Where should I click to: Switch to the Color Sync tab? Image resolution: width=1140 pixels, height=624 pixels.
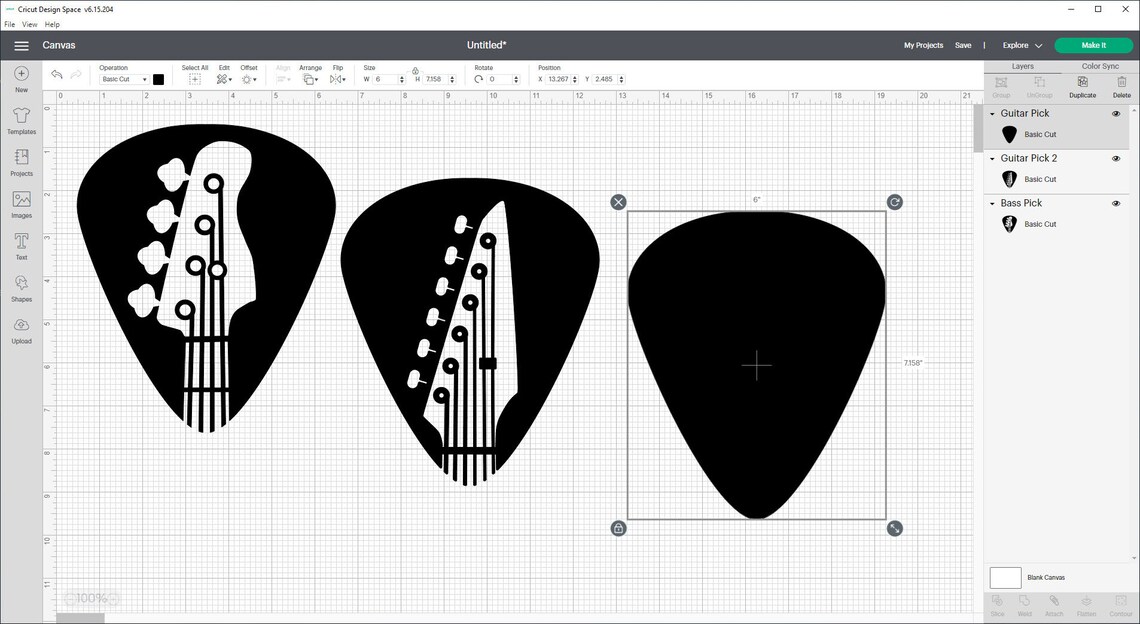pyautogui.click(x=1098, y=66)
